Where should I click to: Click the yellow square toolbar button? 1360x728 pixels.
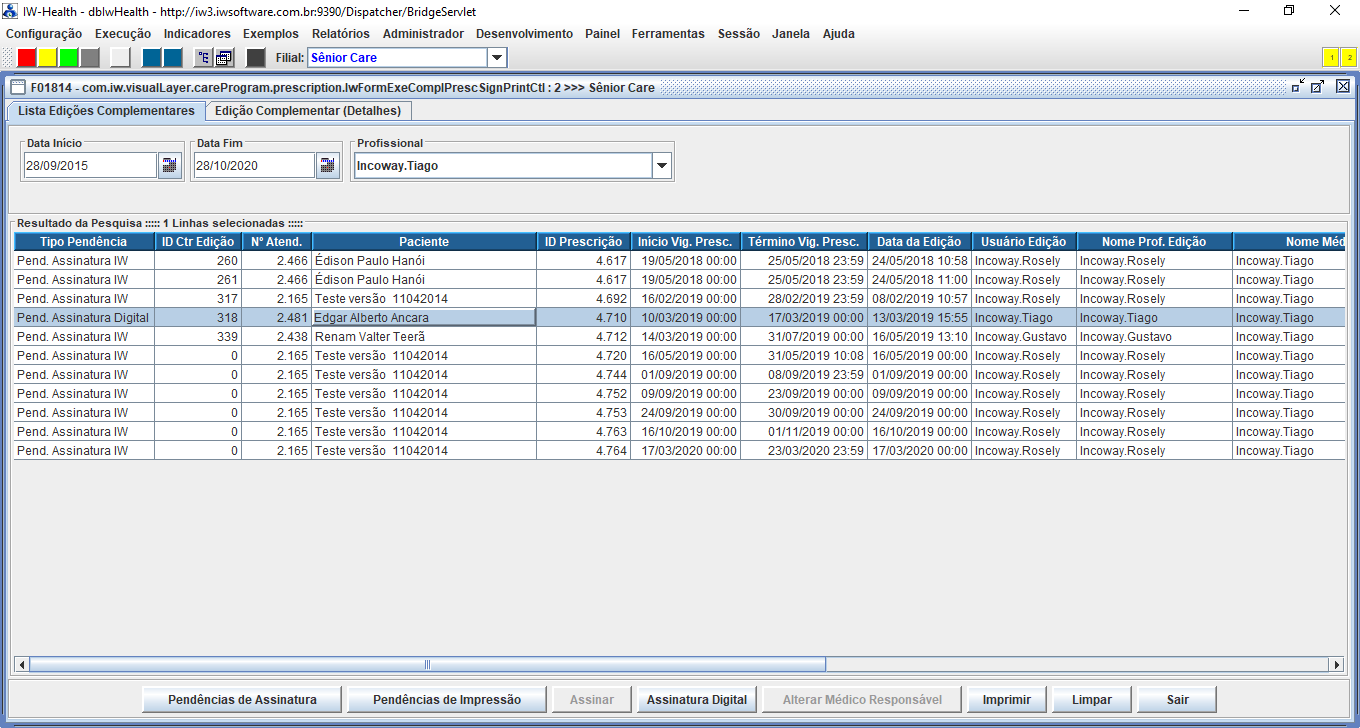pos(48,58)
